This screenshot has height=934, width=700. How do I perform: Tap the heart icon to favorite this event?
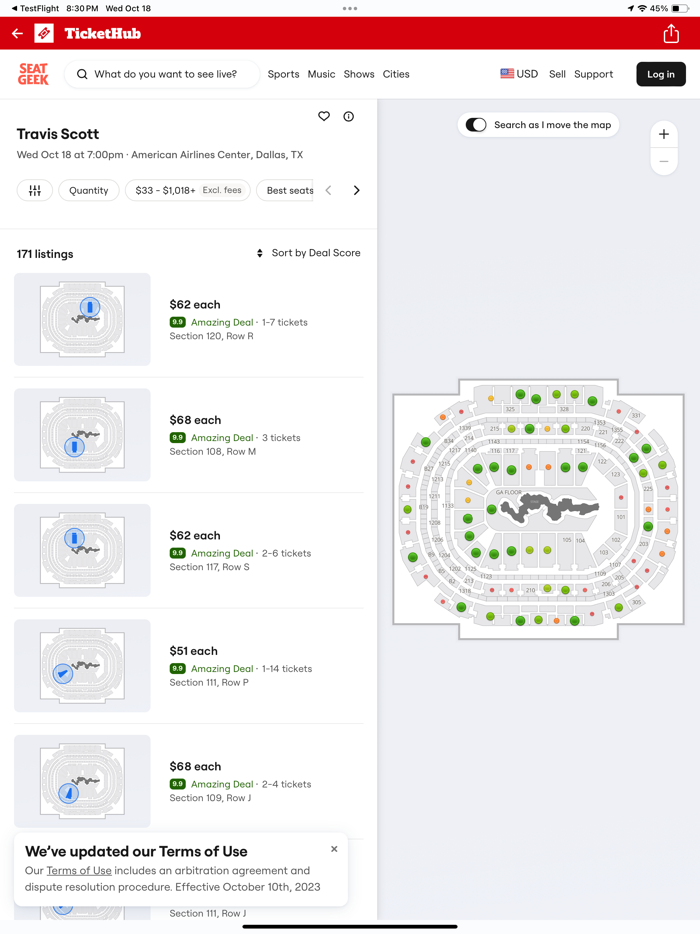[x=324, y=116]
